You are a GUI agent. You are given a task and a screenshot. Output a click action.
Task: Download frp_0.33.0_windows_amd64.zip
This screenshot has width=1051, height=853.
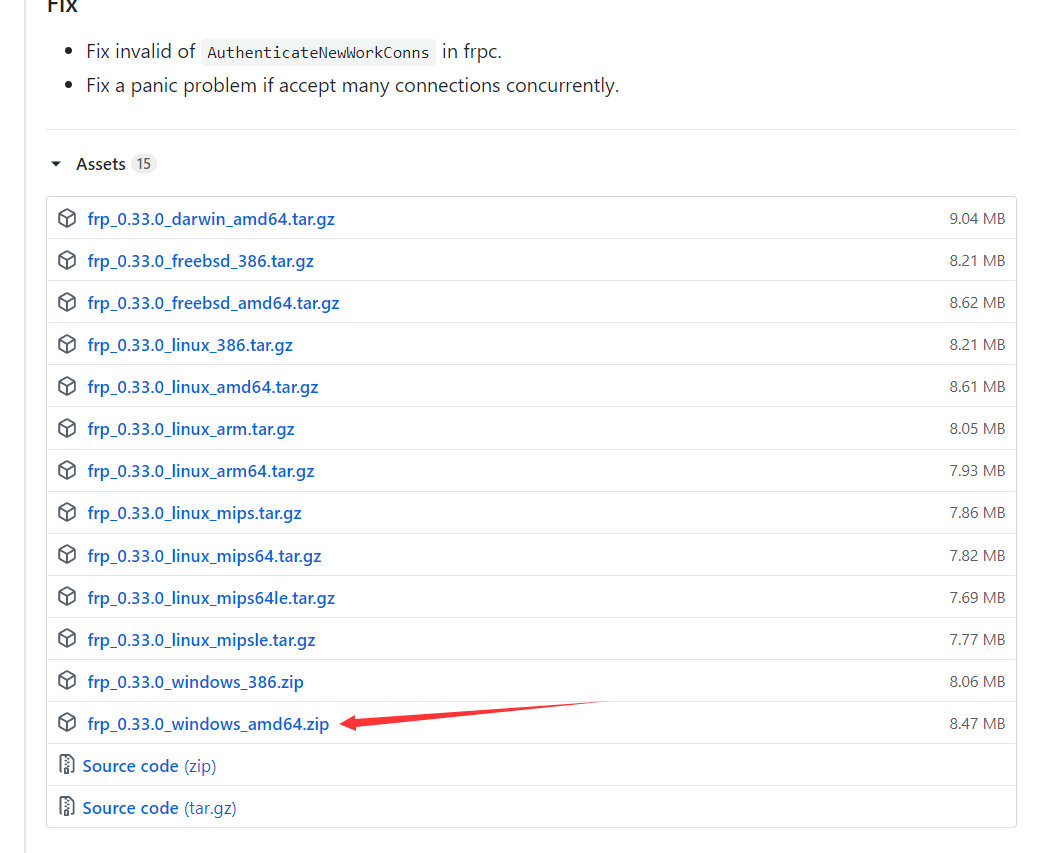pyautogui.click(x=208, y=724)
